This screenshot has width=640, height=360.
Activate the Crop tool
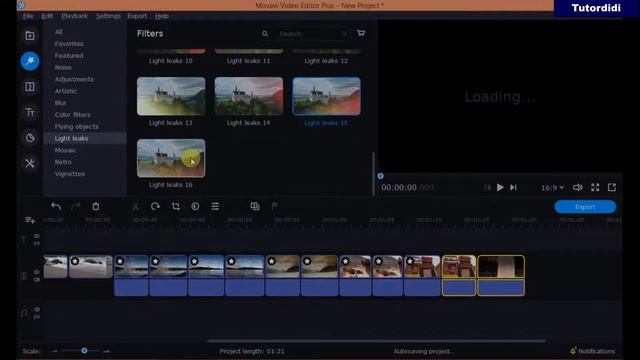pos(176,207)
